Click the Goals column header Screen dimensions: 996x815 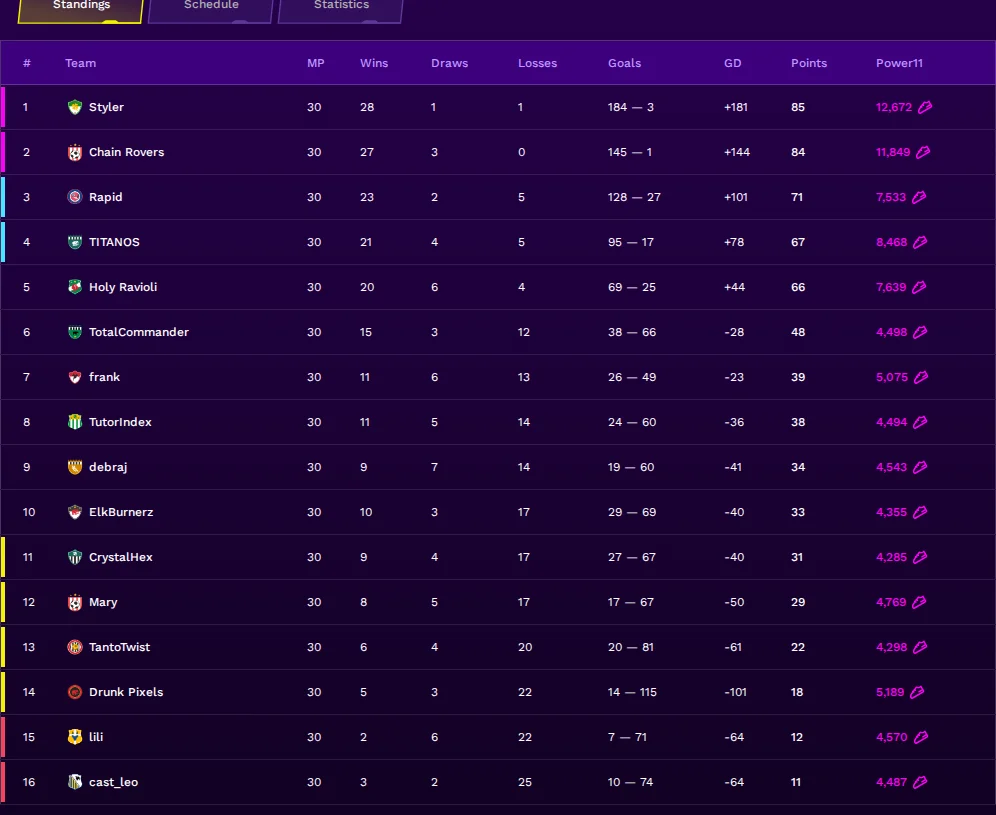click(624, 63)
